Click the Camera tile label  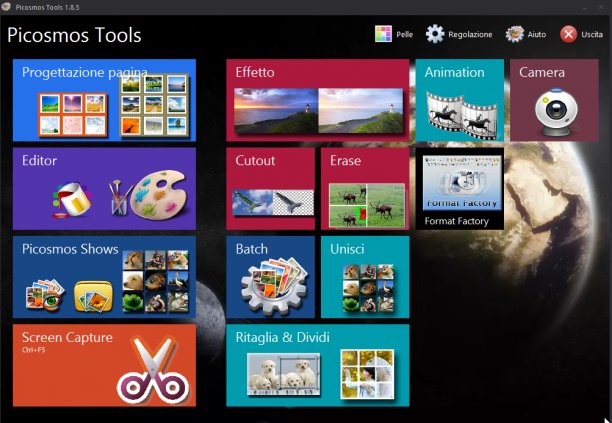click(542, 72)
